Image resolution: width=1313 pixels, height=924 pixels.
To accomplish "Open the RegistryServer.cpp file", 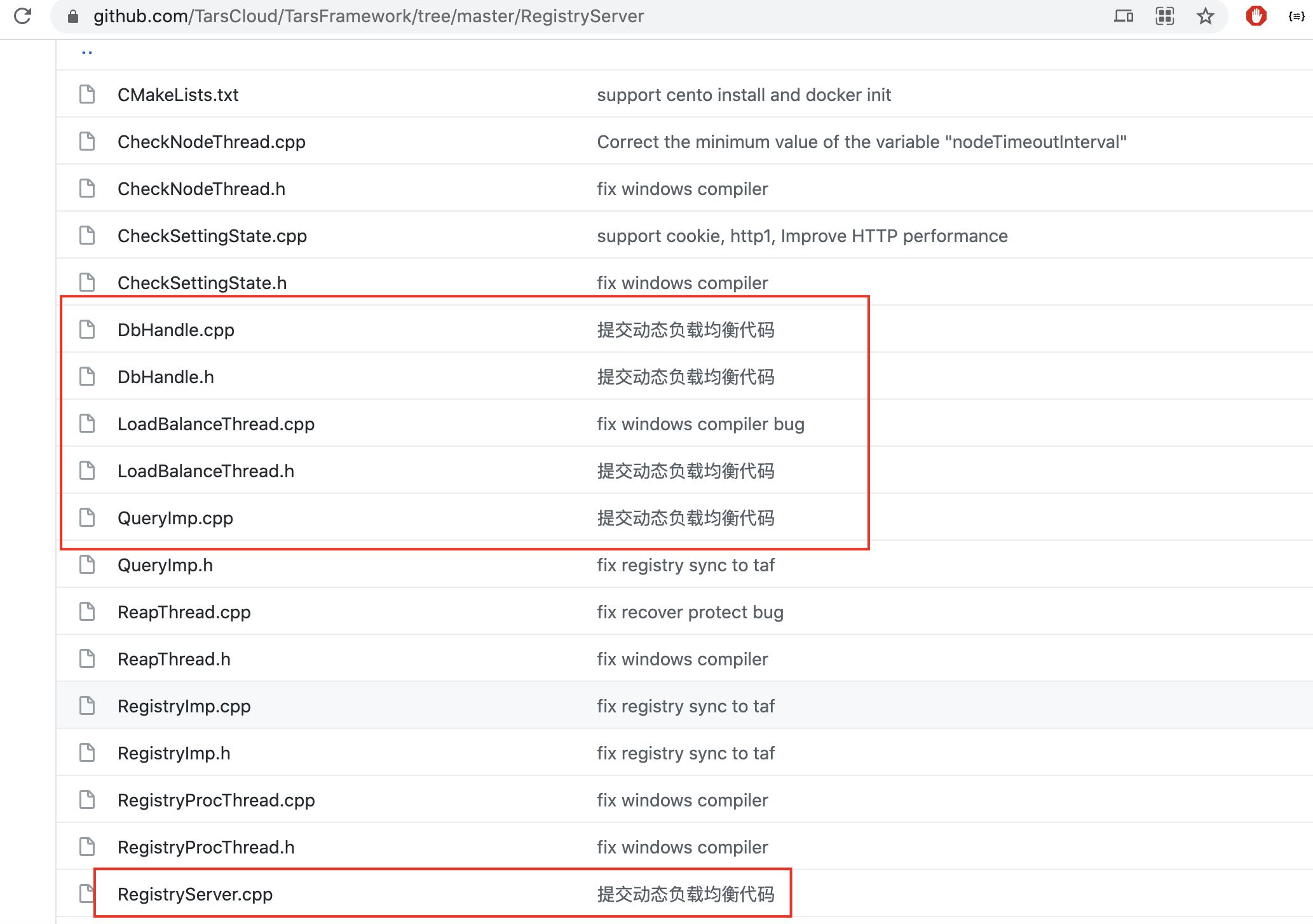I will point(195,894).
